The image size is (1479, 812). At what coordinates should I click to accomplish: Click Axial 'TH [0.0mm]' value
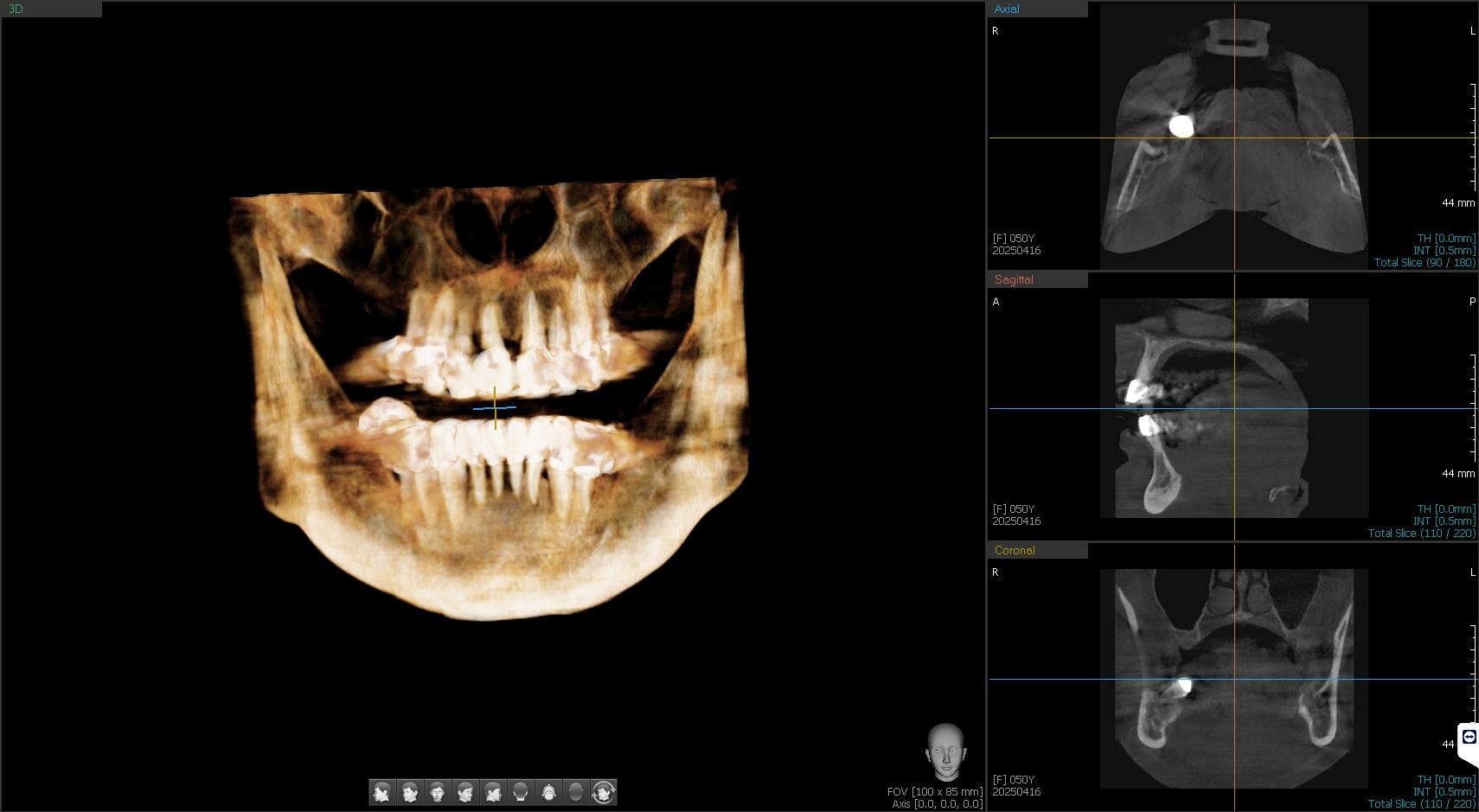point(1446,239)
